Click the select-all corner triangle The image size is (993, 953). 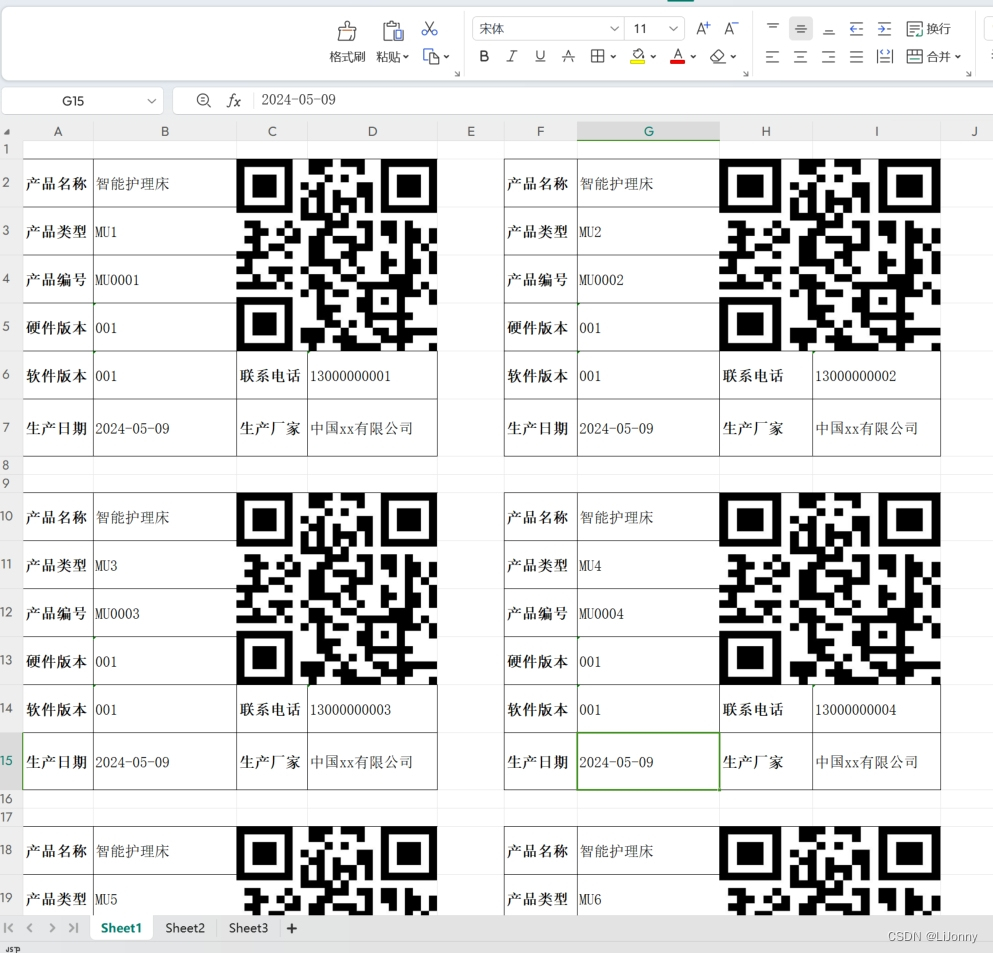click(x=7, y=132)
